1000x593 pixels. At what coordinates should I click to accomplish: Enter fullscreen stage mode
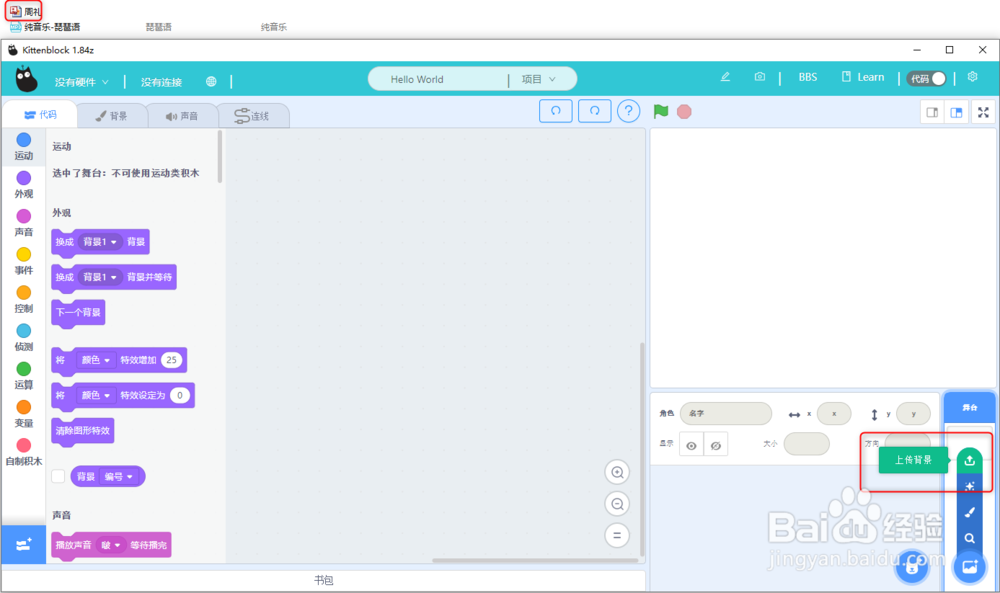click(x=983, y=113)
